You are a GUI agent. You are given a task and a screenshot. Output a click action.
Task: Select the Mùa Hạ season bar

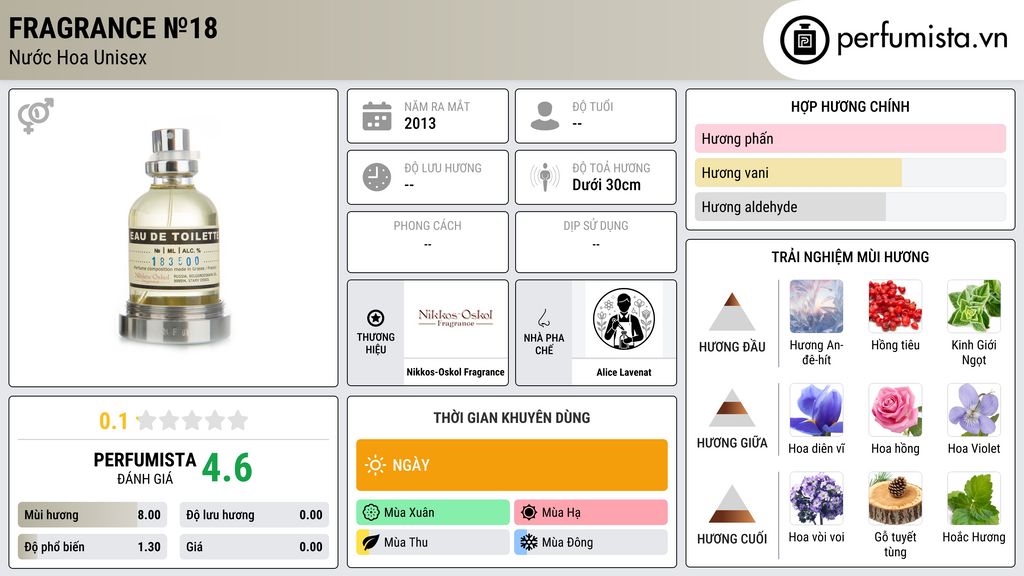coord(591,513)
